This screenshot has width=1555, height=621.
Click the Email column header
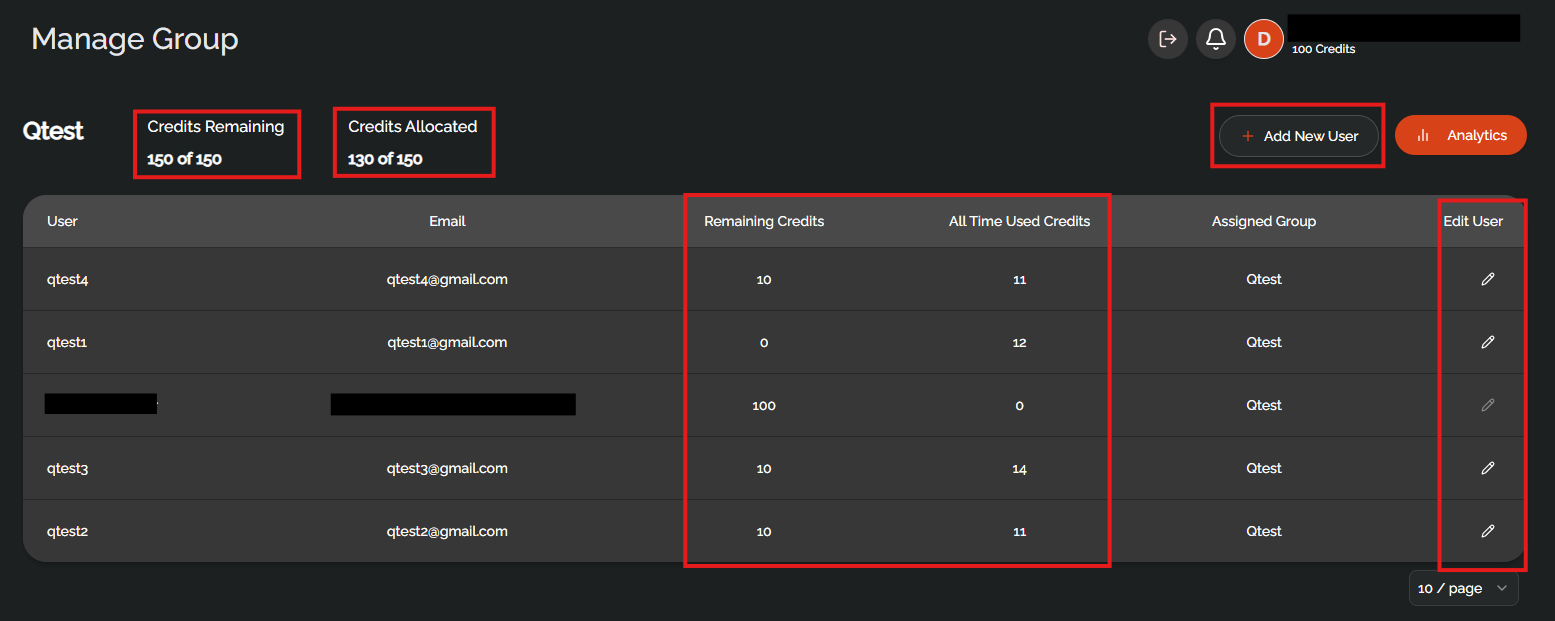[447, 221]
